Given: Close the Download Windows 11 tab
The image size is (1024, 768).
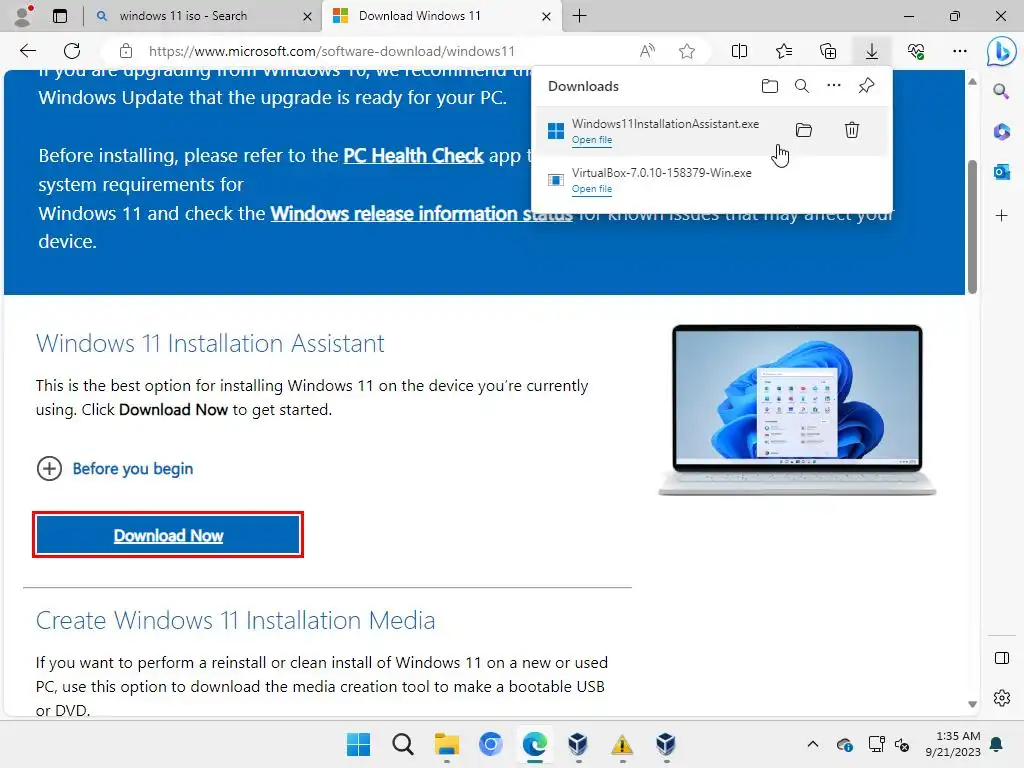Looking at the screenshot, I should 547,16.
